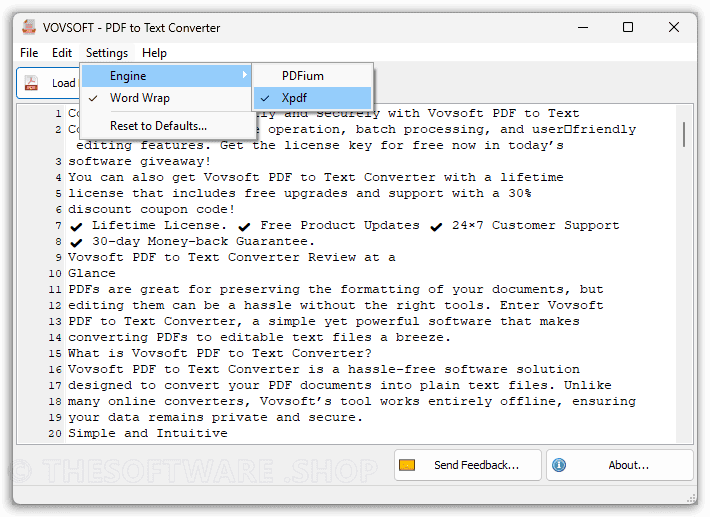Close the PDF to Text Converter window
Viewport: 710px width, 517px height.
[674, 28]
